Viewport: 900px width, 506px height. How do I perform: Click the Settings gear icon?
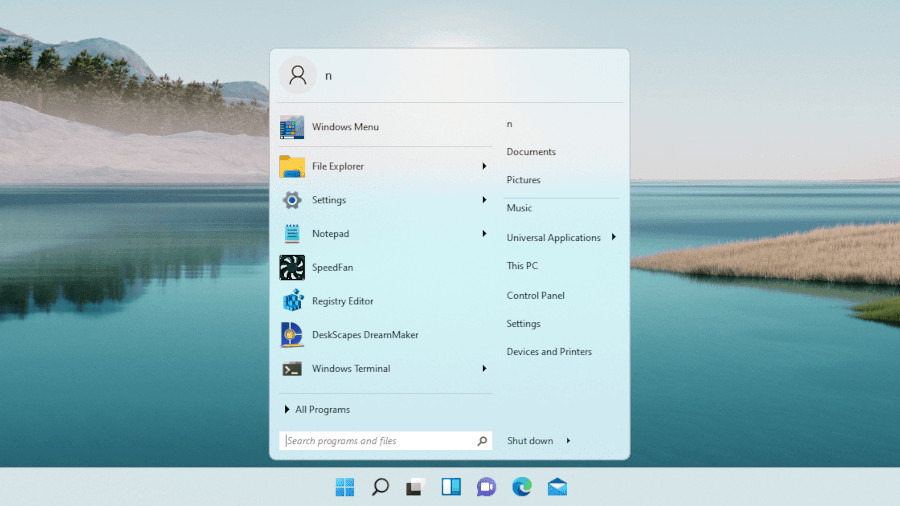[292, 200]
